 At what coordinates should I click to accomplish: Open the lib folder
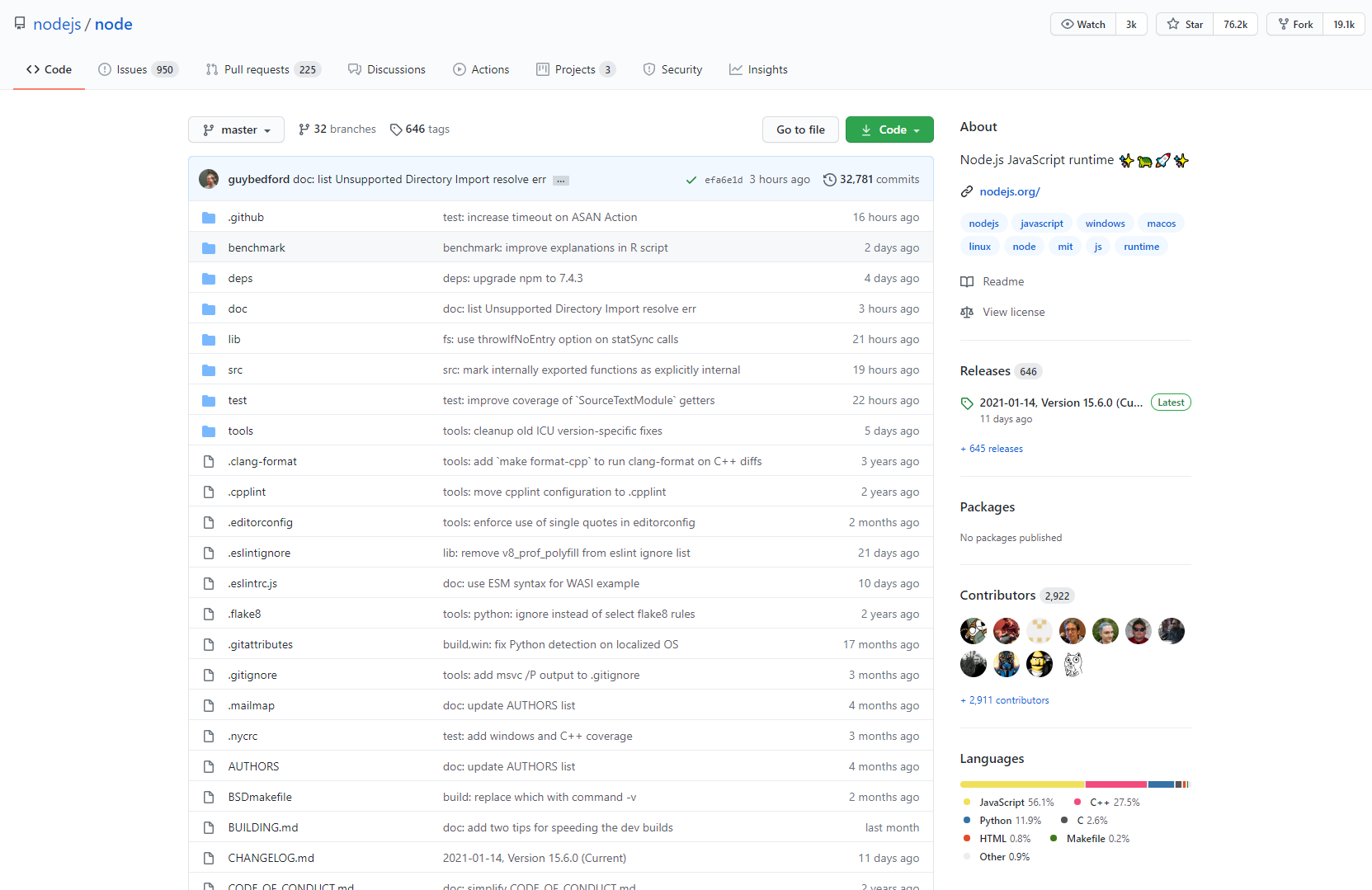(x=234, y=340)
